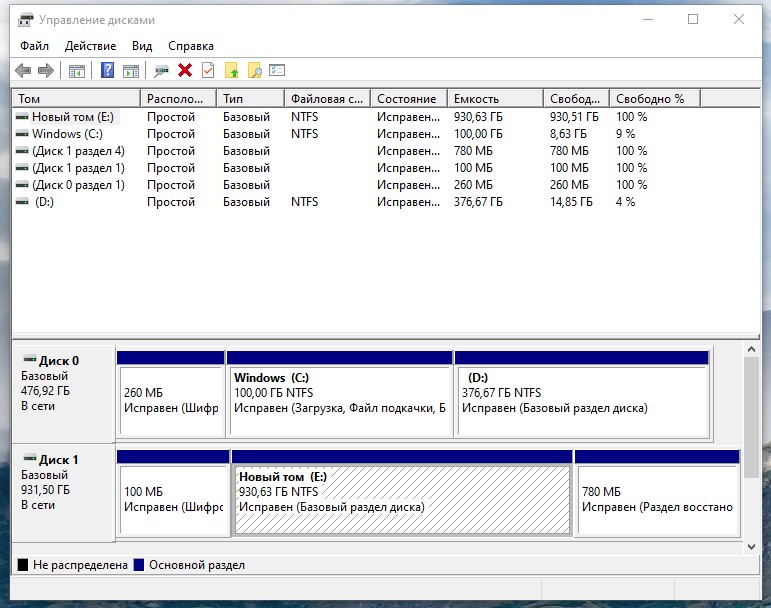This screenshot has height=608, width=771.
Task: Sort by the Емкость column header
Action: [496, 99]
